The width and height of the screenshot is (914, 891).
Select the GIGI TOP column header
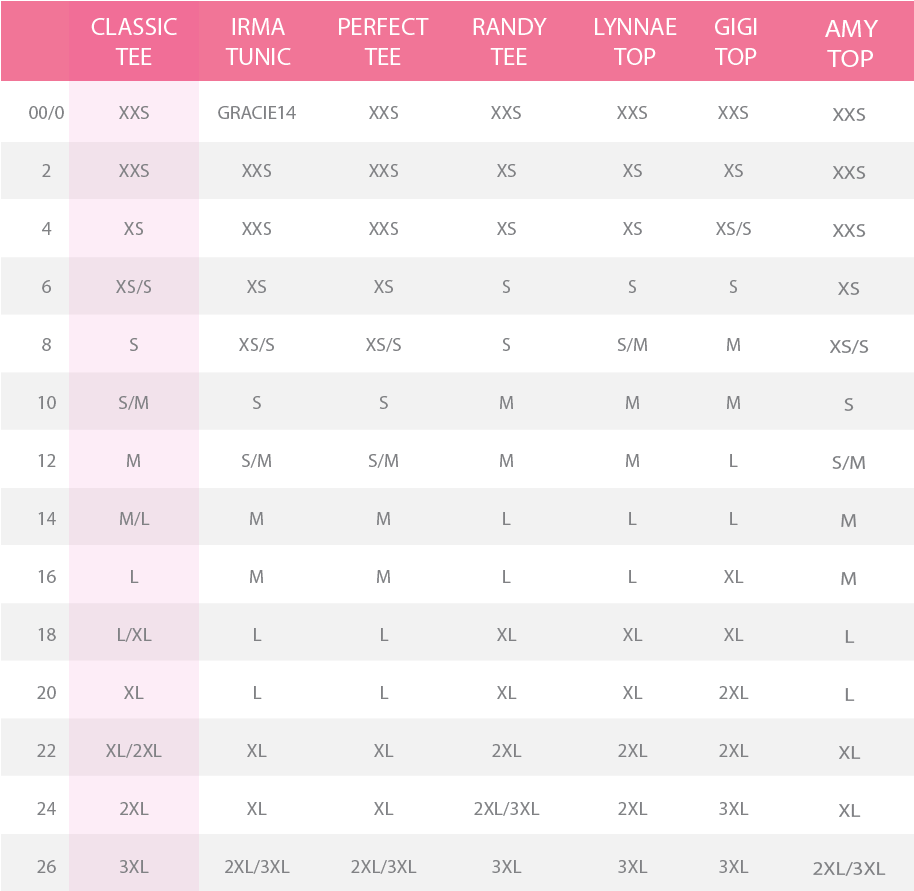[735, 42]
